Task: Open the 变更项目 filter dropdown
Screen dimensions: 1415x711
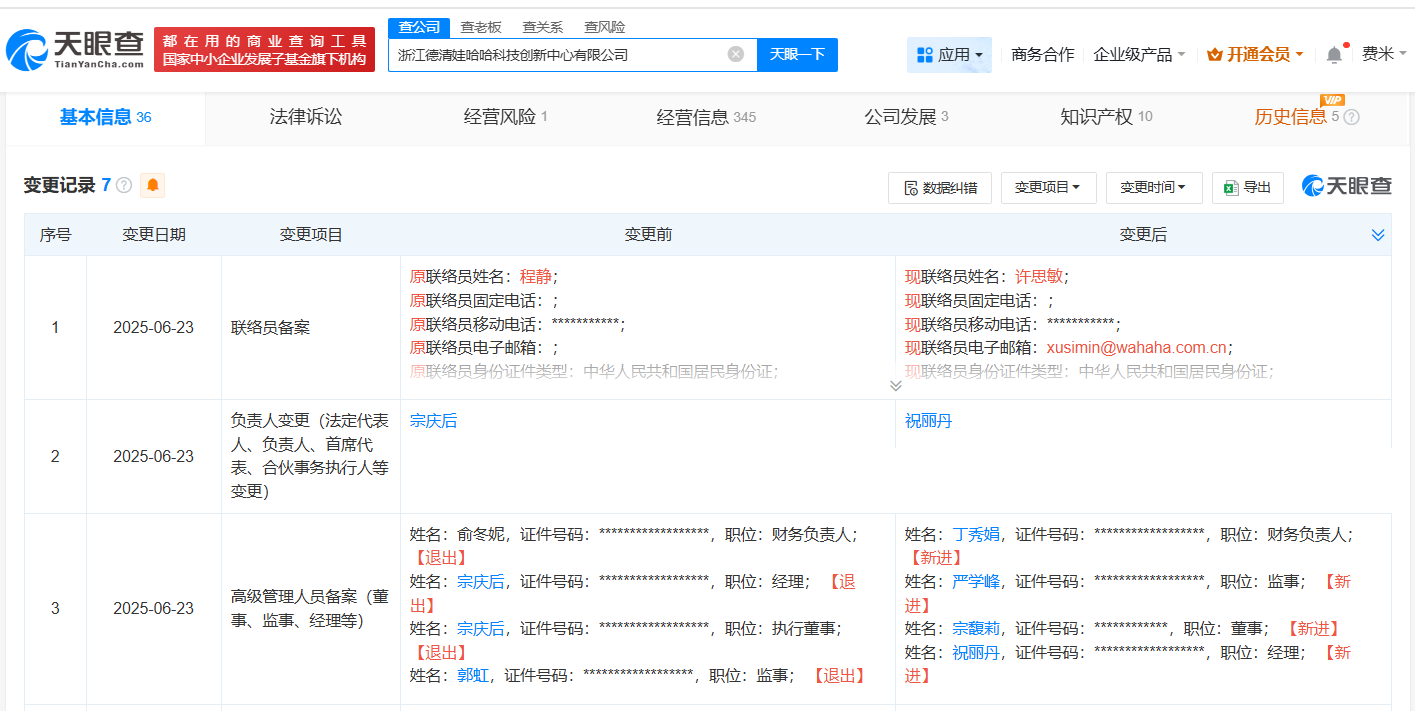Action: pos(1048,187)
